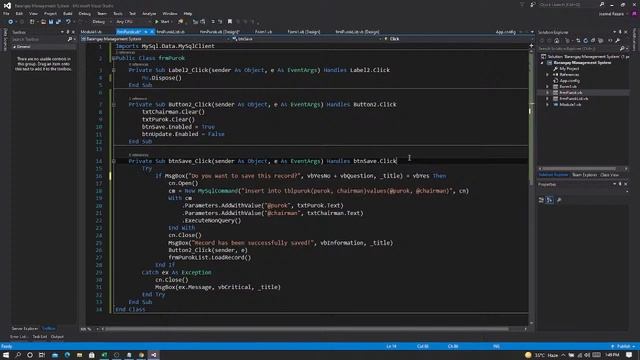Click the Refresh icon in Solution Explorer
This screenshot has width=640, height=360.
[x=585, y=40]
